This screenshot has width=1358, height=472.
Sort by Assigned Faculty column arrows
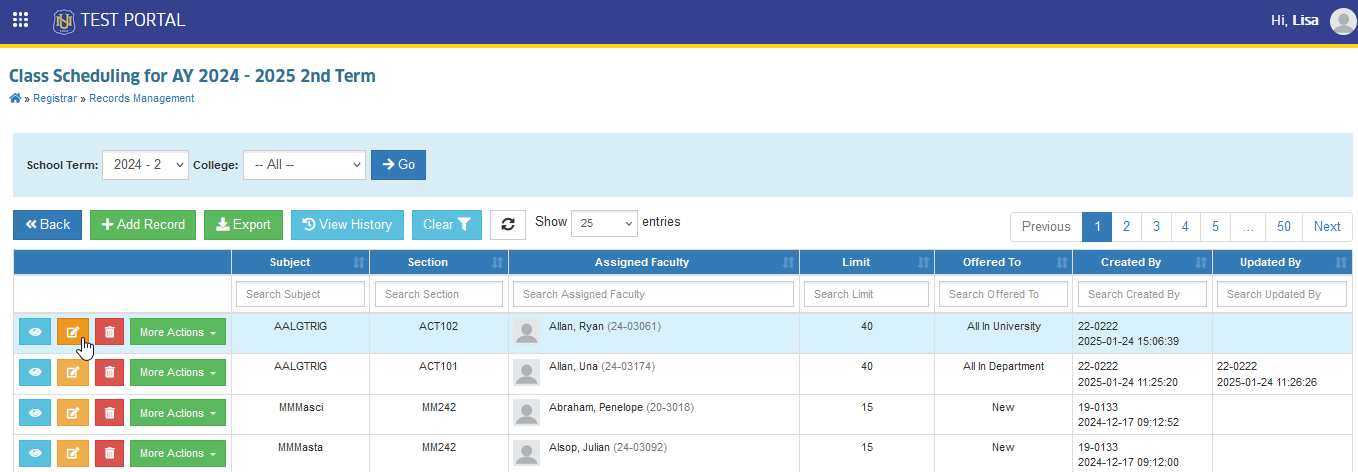point(789,263)
